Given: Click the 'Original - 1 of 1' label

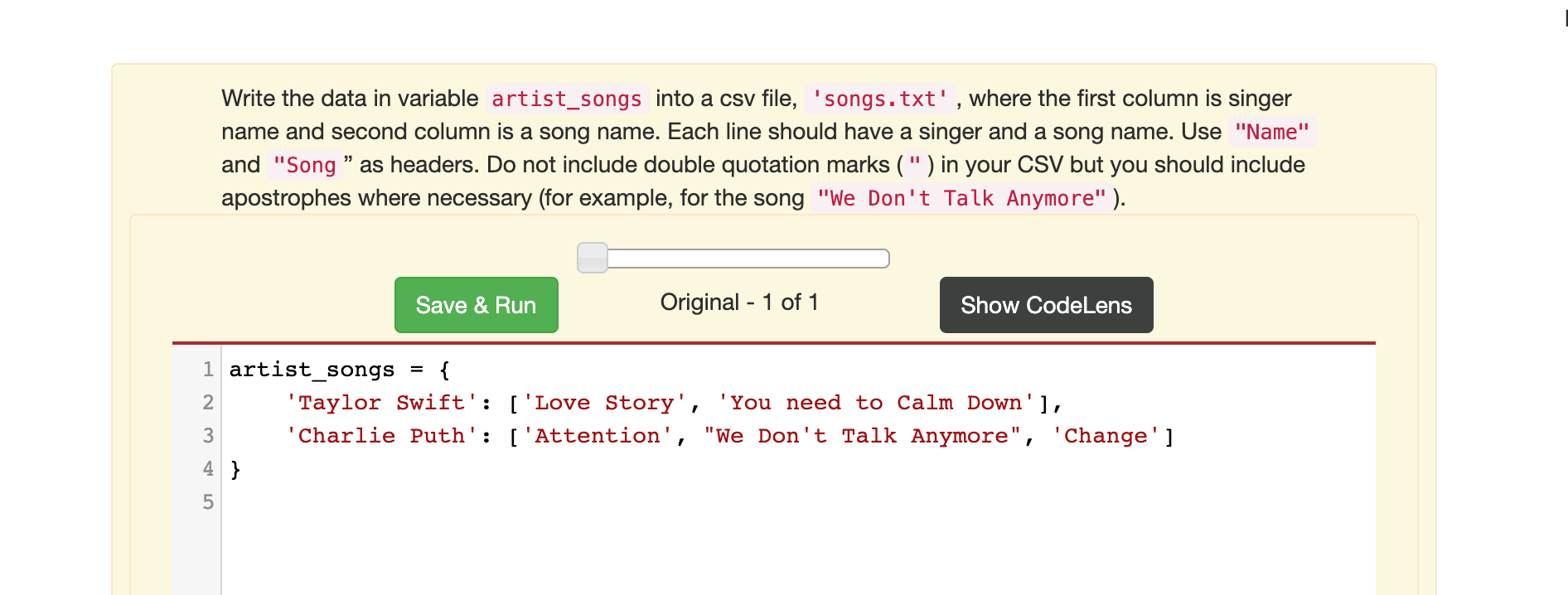Looking at the screenshot, I should [739, 302].
